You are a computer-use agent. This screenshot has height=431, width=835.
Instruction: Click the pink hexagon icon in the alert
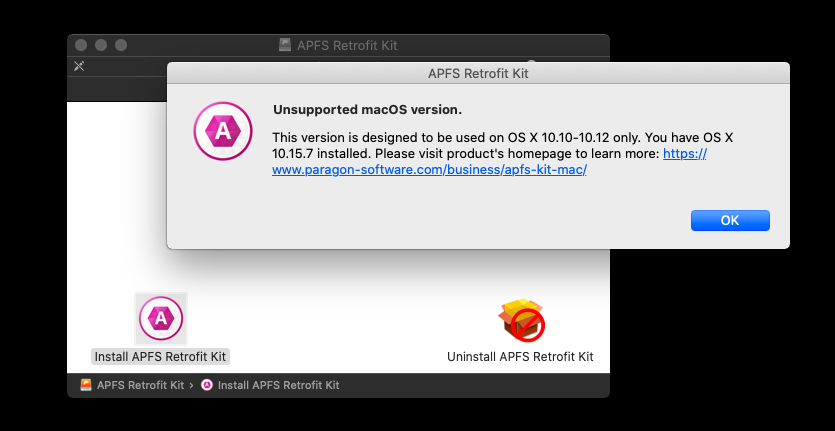tap(223, 131)
